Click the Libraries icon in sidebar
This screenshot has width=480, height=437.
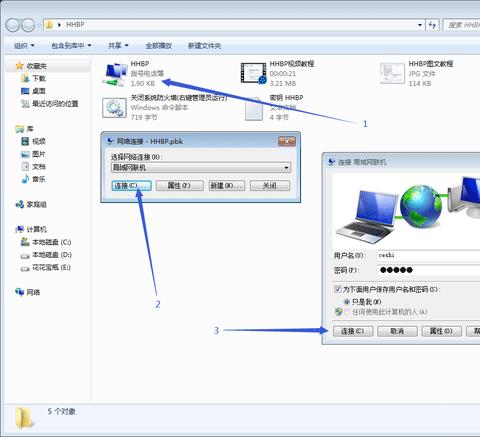click(x=20, y=129)
